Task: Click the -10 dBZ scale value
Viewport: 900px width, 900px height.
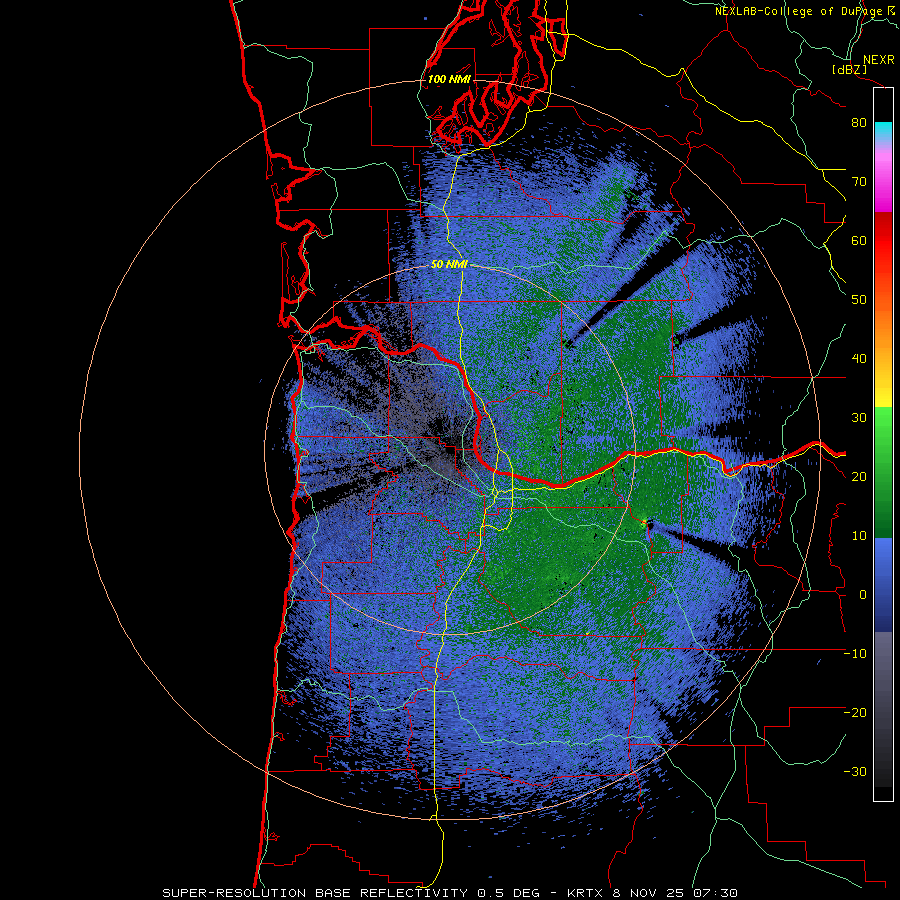Action: pyautogui.click(x=855, y=654)
